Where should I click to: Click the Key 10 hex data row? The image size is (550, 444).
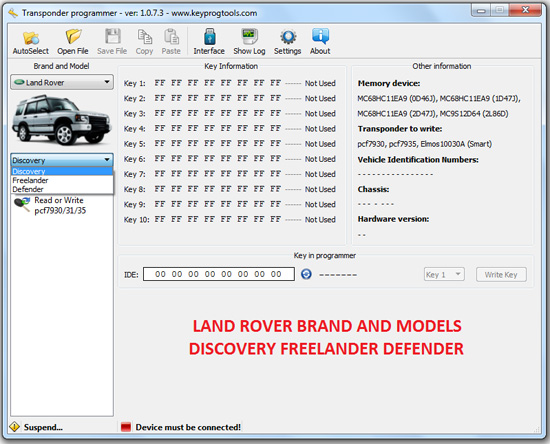[229, 220]
